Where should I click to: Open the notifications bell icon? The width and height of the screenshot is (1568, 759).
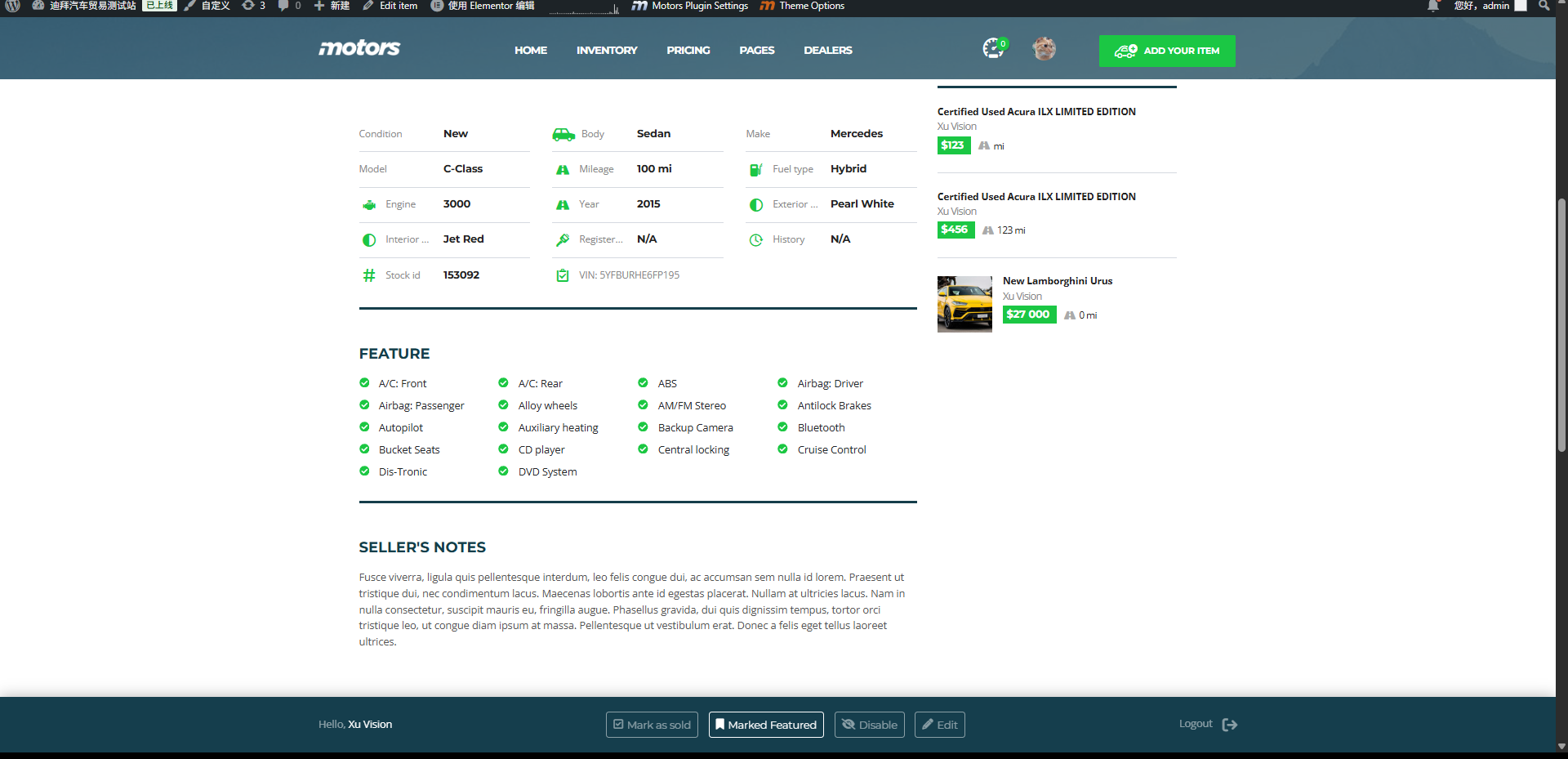[1433, 6]
